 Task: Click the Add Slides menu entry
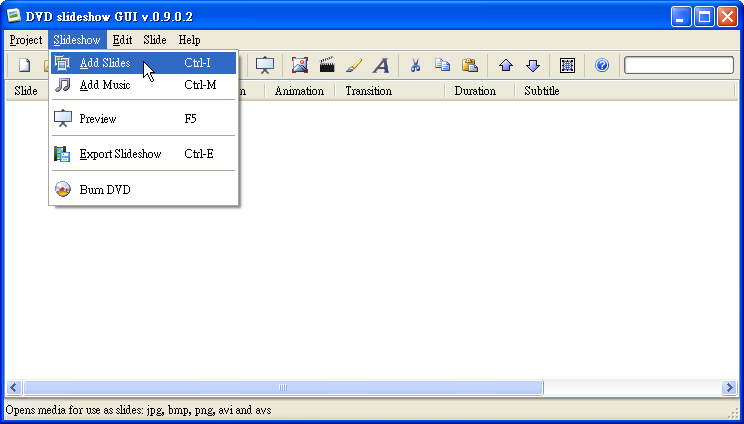(143, 63)
